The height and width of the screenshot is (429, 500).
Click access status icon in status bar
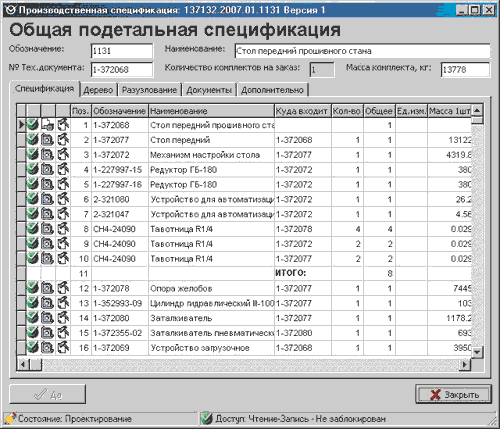click(x=207, y=418)
